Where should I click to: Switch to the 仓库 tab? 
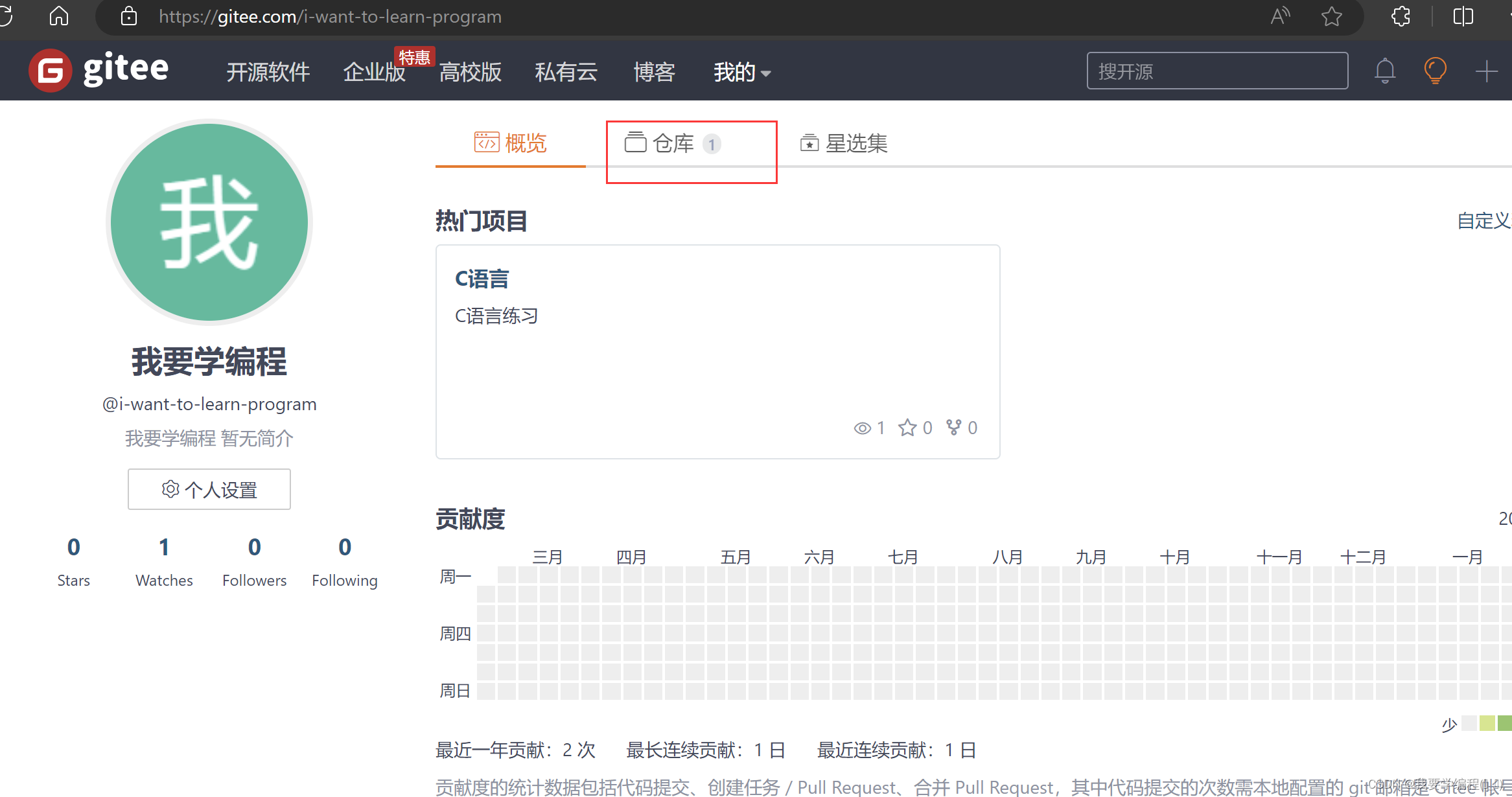(x=673, y=143)
